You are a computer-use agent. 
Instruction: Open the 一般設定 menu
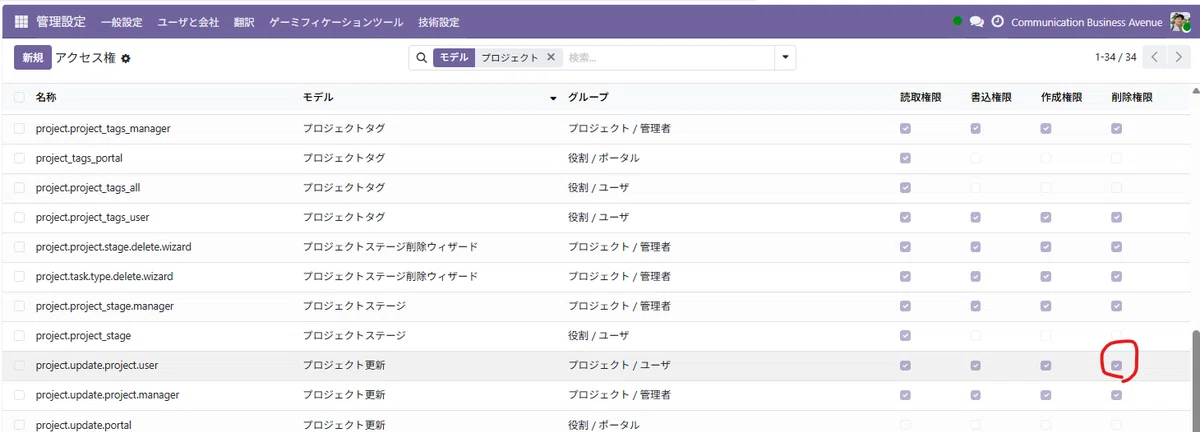pyautogui.click(x=122, y=21)
